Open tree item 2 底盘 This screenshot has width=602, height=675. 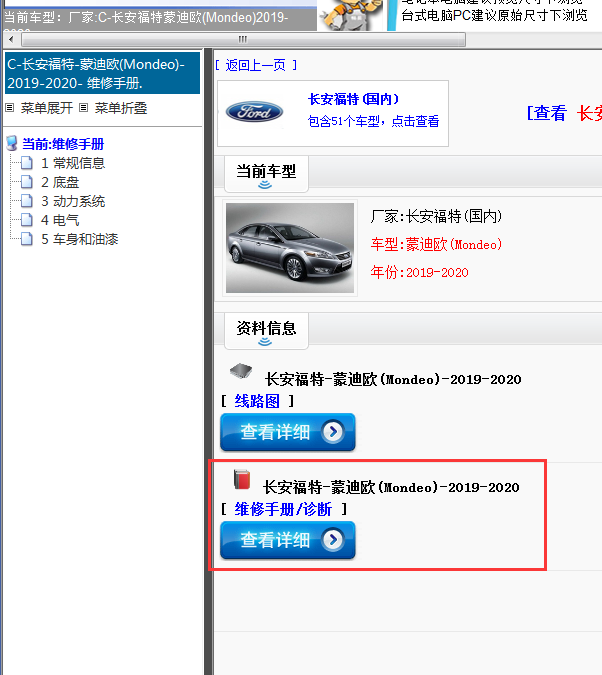pos(60,182)
